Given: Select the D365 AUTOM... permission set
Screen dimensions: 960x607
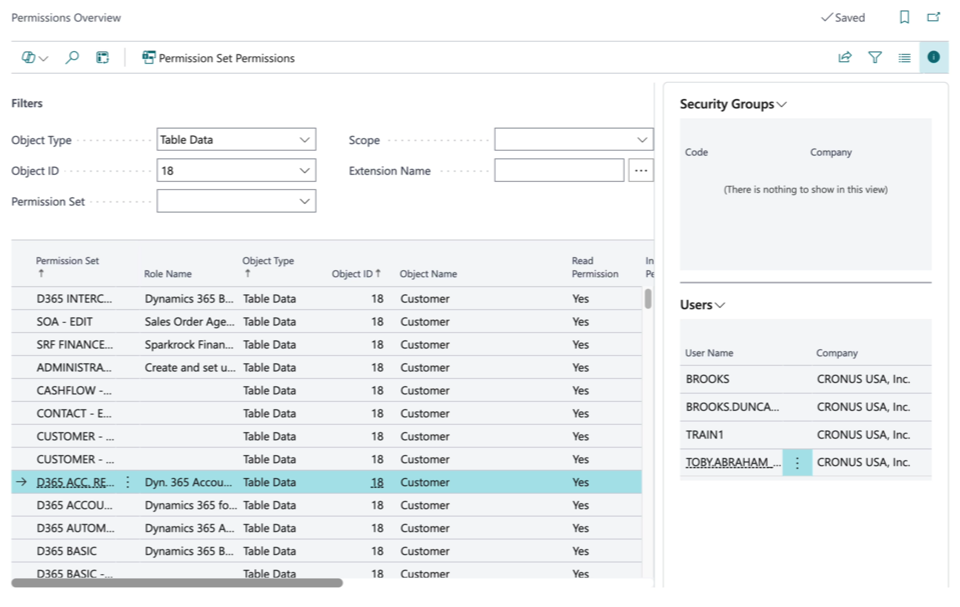Looking at the screenshot, I should pyautogui.click(x=75, y=528).
